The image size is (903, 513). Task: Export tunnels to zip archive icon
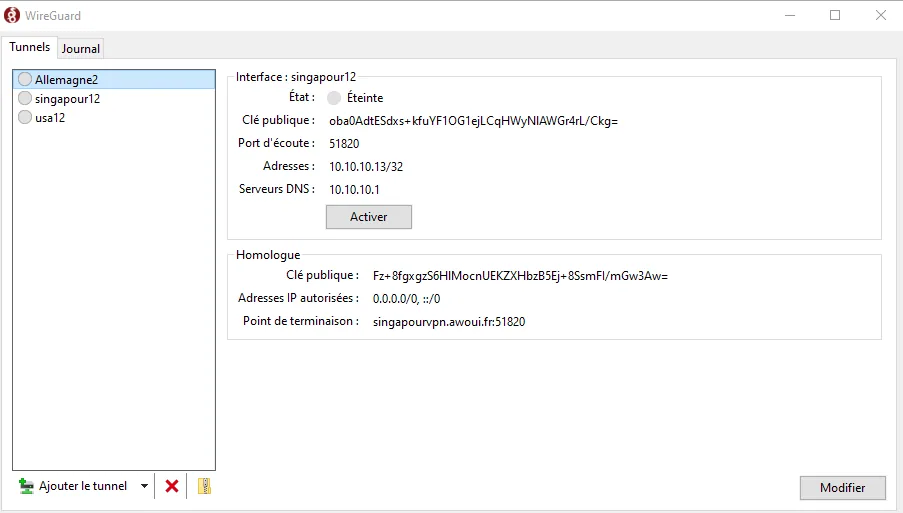pyautogui.click(x=204, y=487)
